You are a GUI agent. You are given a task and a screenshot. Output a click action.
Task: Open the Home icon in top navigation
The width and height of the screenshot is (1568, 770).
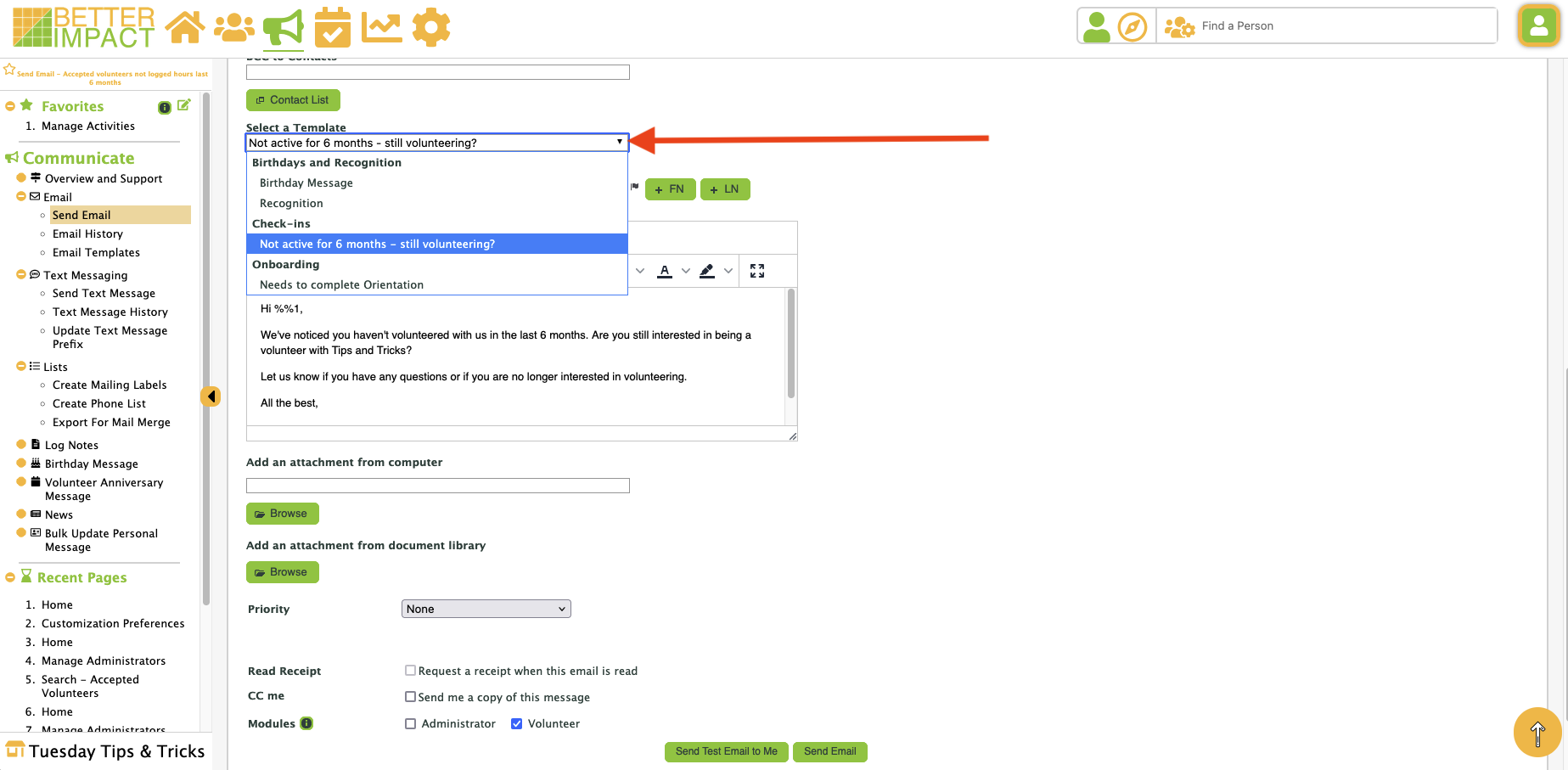pos(184,27)
